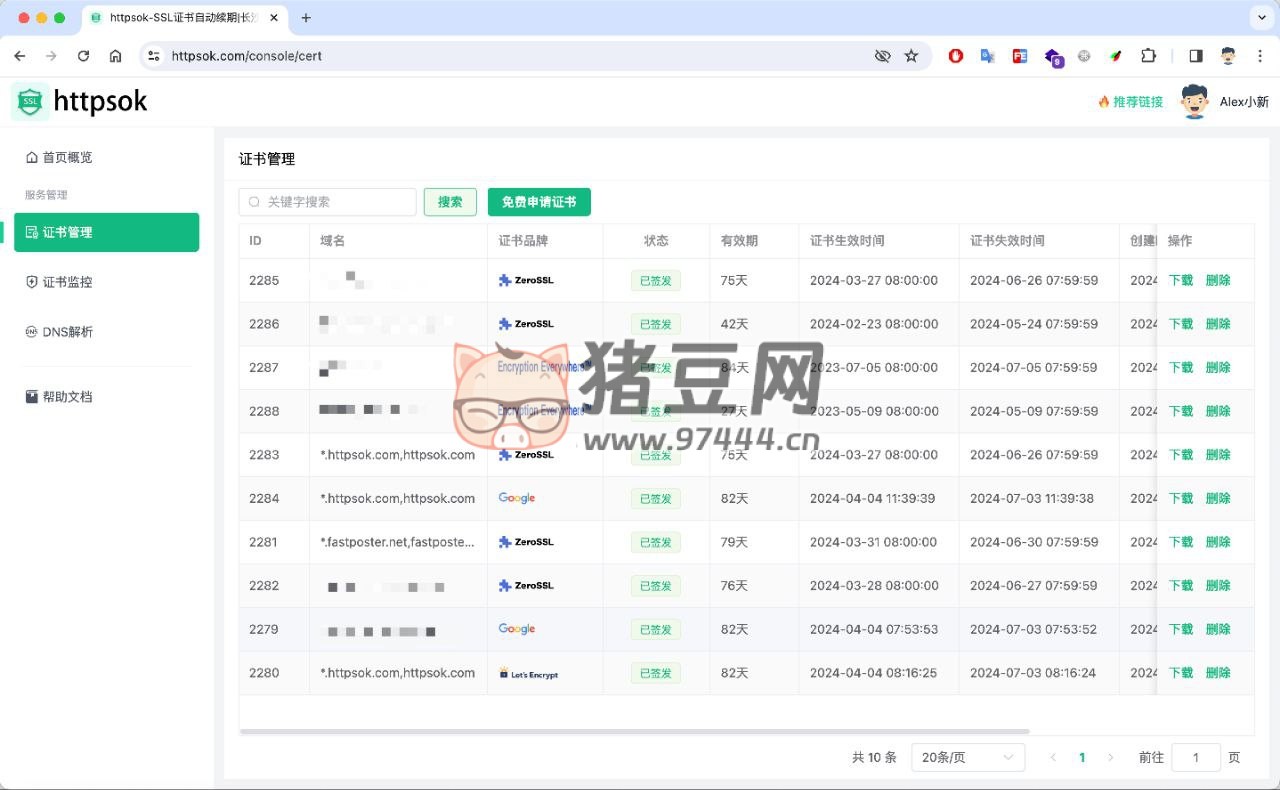Screen dimensions: 1280x790
Task: Bookmark this page with the star icon
Action: 911,56
